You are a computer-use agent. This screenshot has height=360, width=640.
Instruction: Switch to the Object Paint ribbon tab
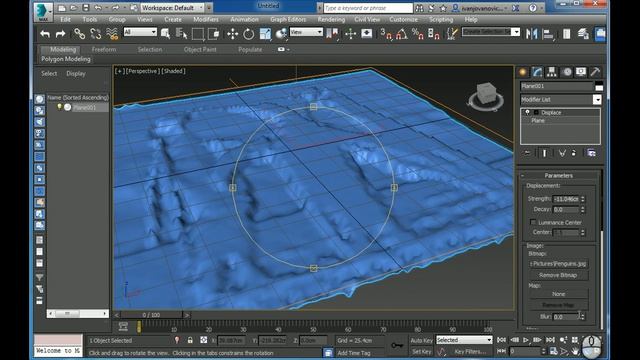coord(200,49)
